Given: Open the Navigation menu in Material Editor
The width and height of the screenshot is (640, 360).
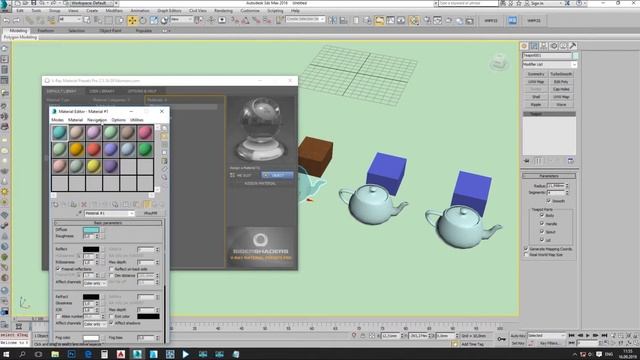Looking at the screenshot, I should tap(97, 120).
